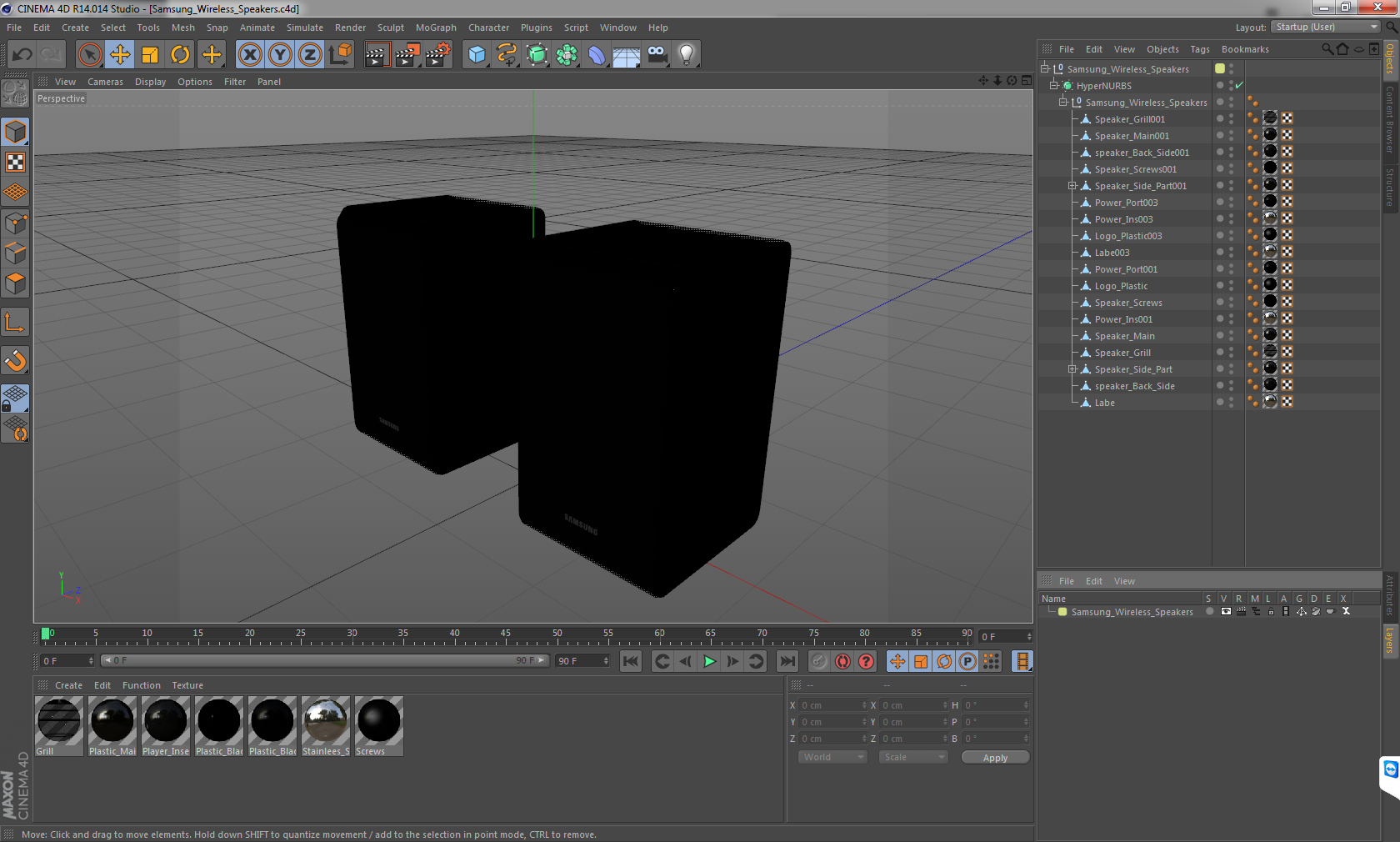Click Make Editable icon in left palette
This screenshot has width=1400, height=842.
point(15,93)
